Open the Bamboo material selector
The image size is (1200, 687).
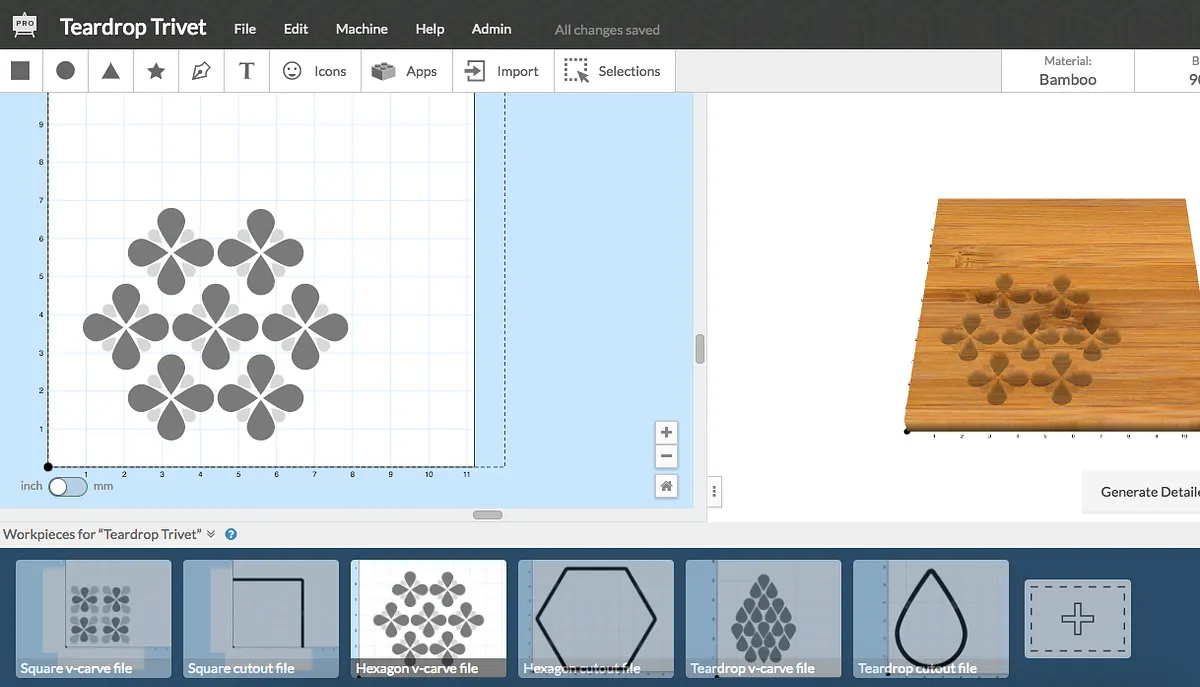pyautogui.click(x=1067, y=71)
